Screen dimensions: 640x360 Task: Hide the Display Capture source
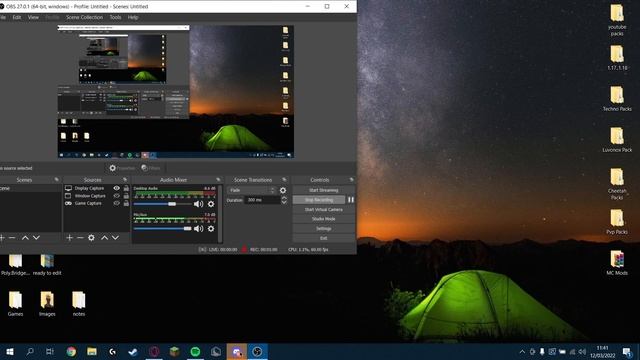point(116,188)
